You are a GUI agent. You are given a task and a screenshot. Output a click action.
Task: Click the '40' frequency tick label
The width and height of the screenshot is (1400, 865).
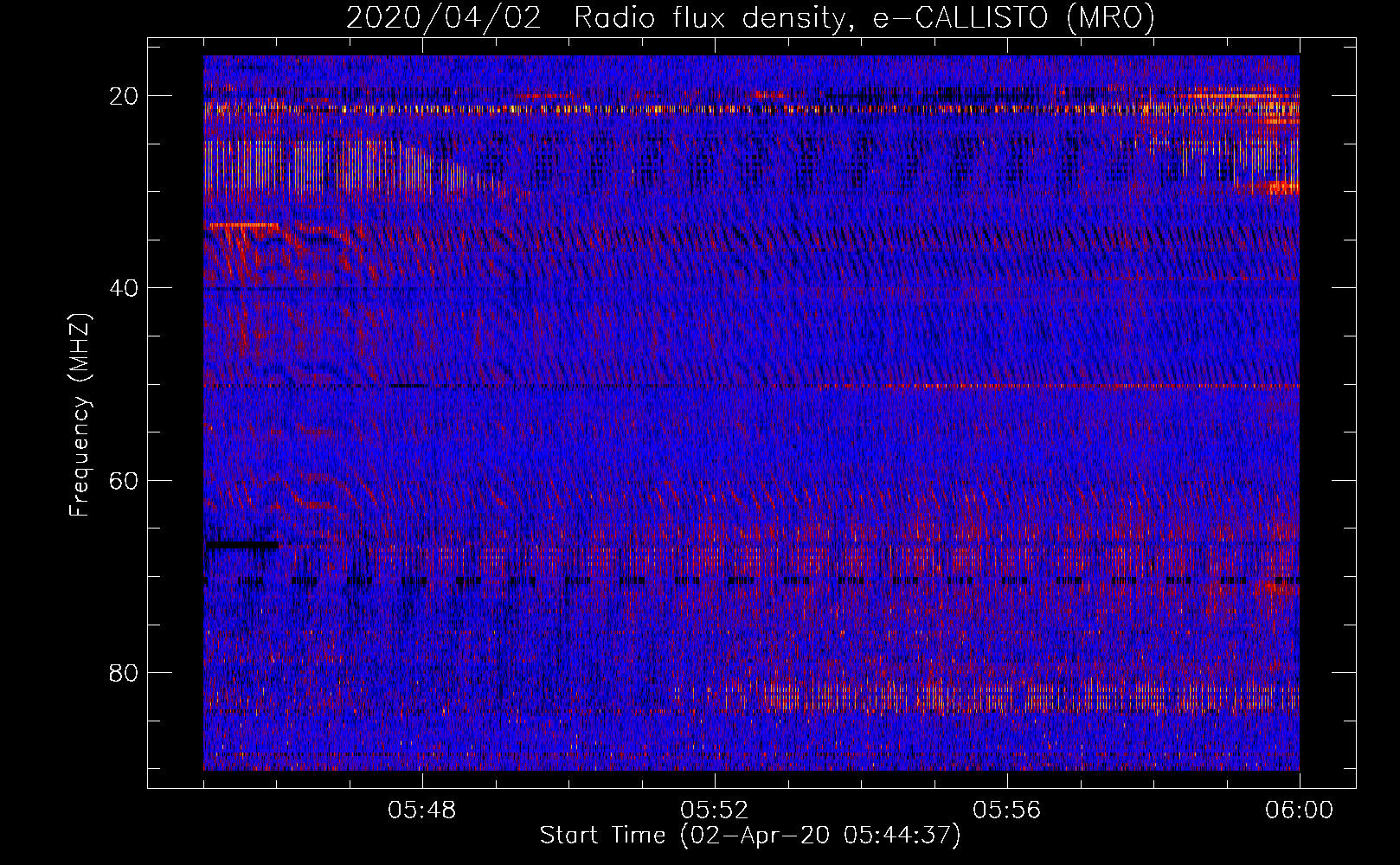point(125,288)
